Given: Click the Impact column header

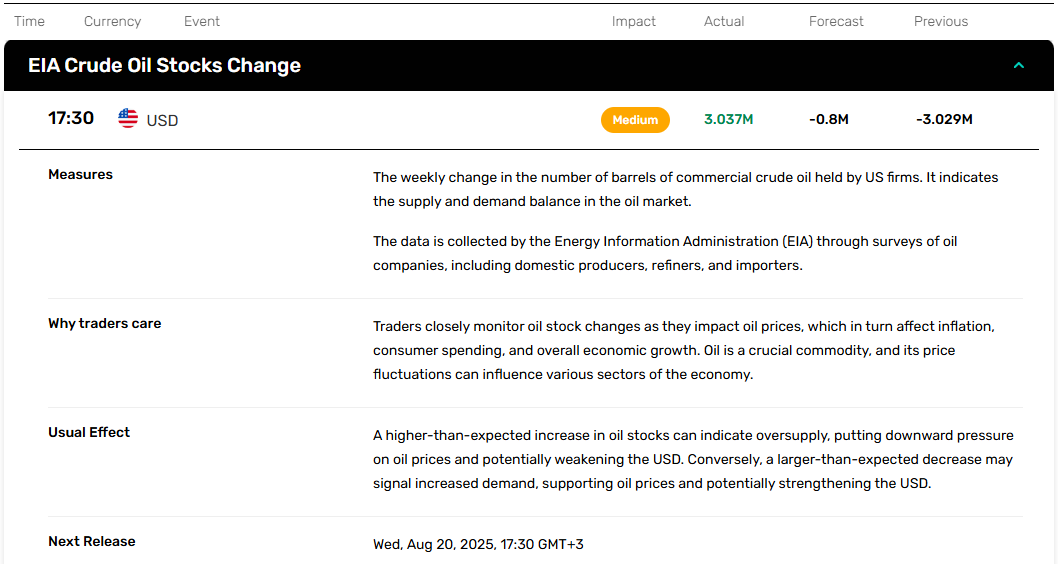Looking at the screenshot, I should 634,22.
